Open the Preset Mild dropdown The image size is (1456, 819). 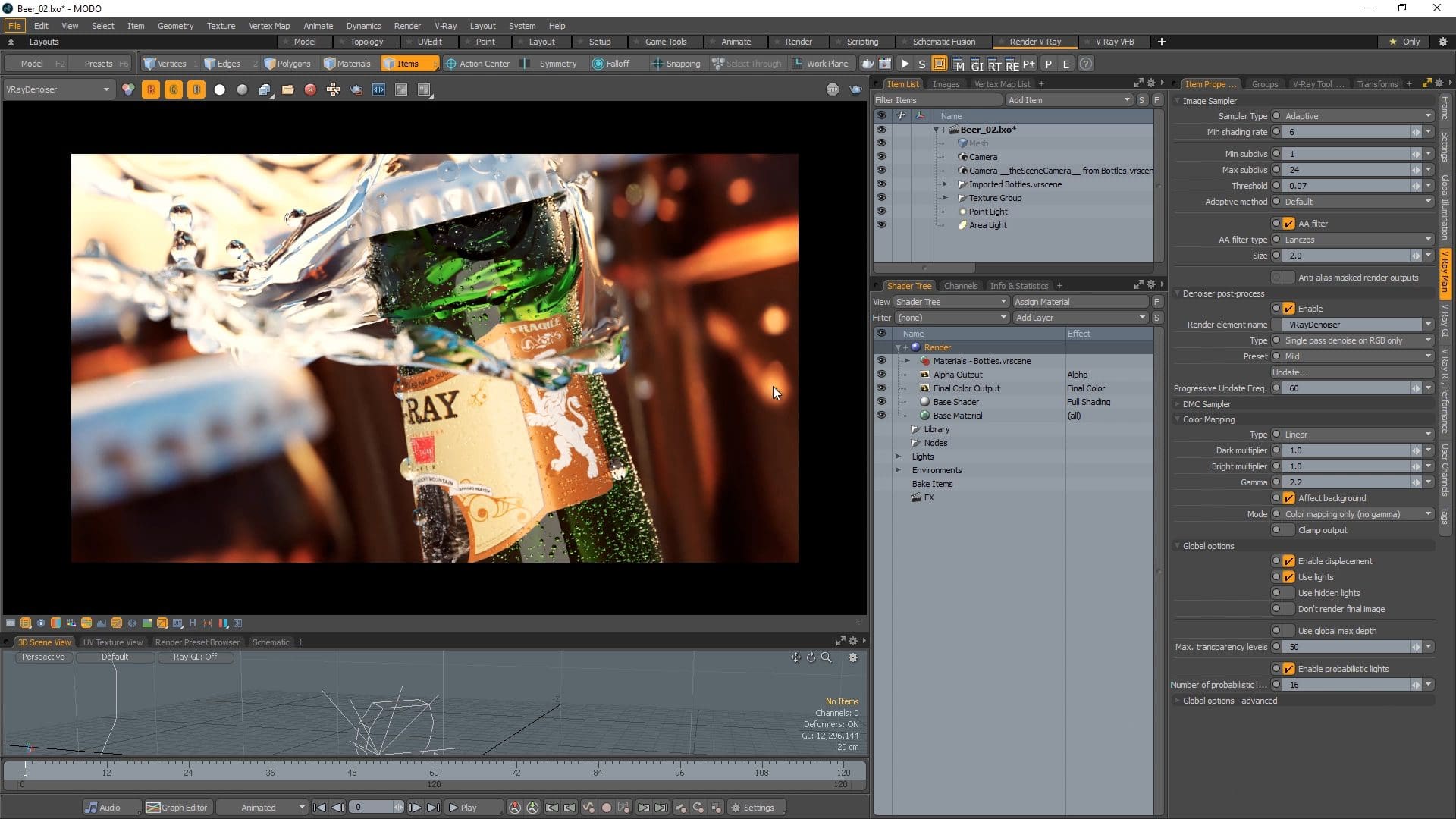coord(1357,356)
